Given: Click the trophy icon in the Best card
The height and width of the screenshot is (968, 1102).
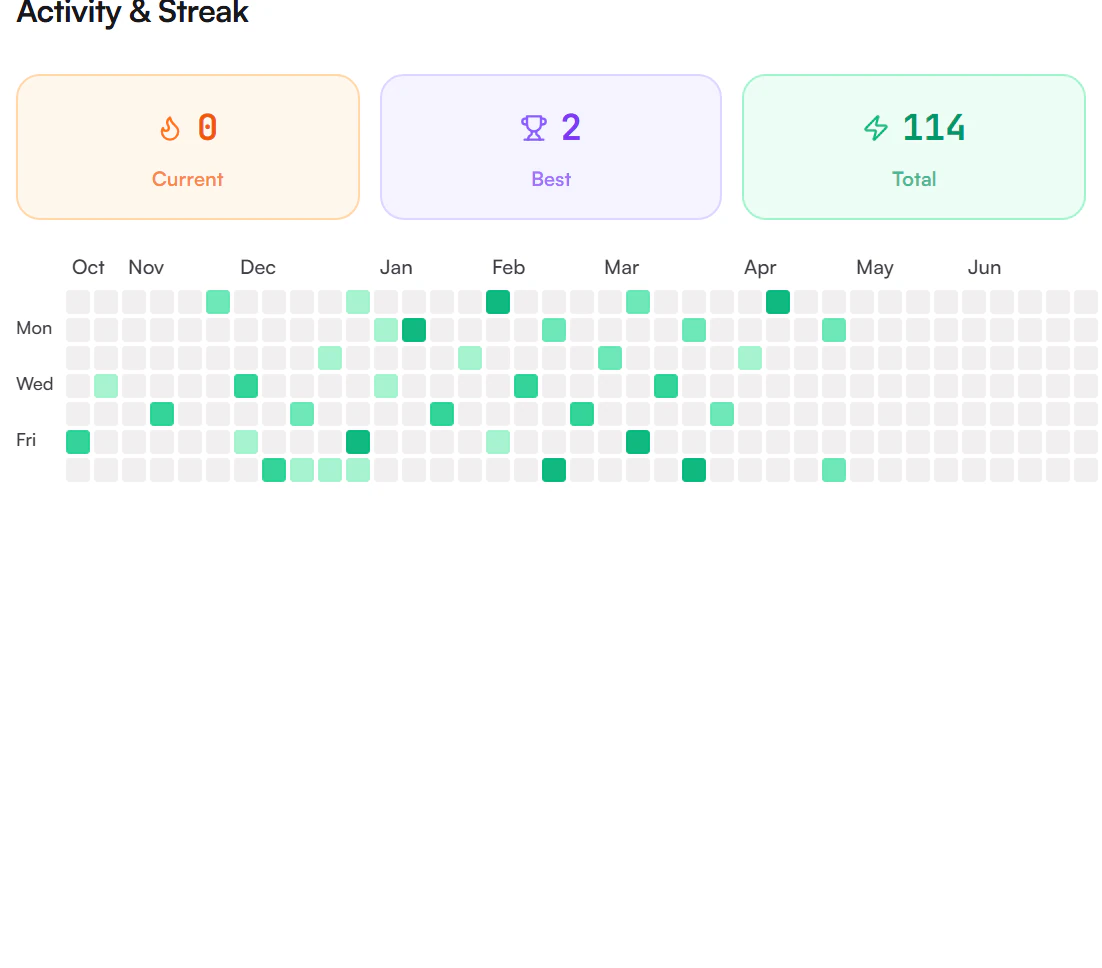Looking at the screenshot, I should point(533,128).
